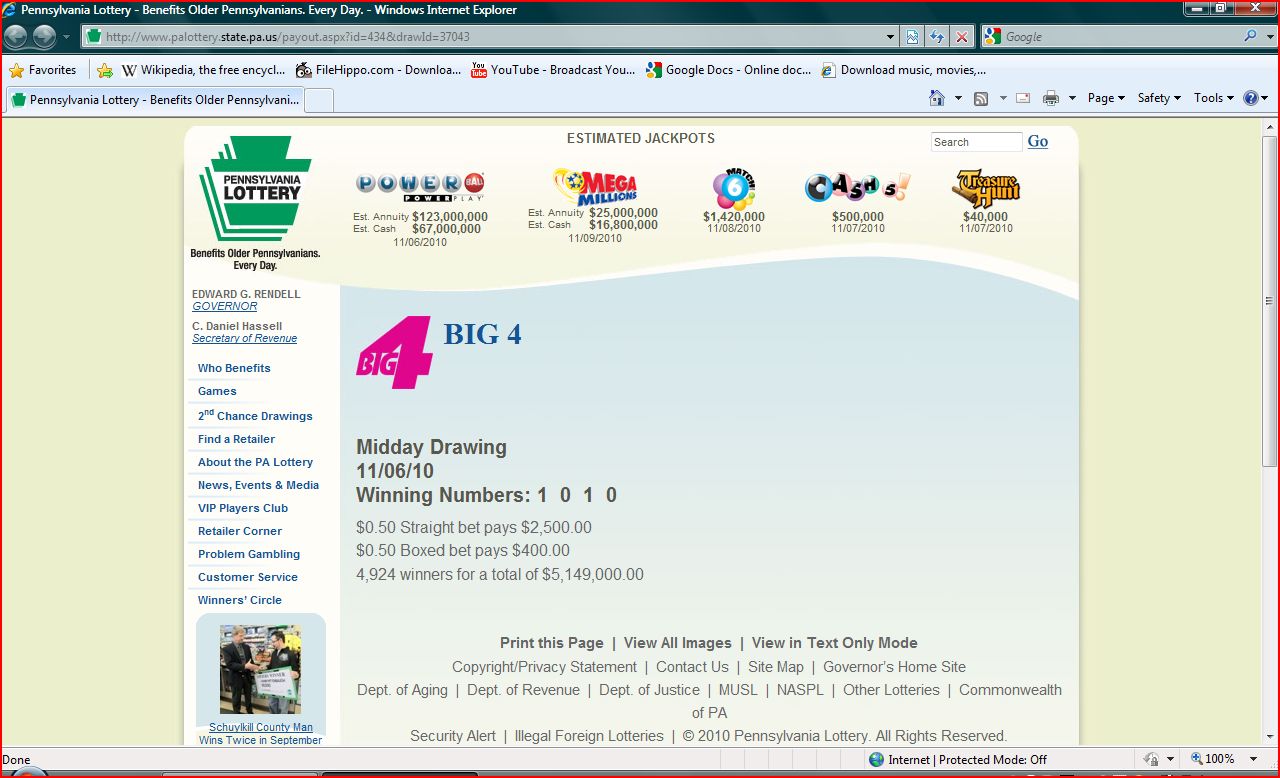Open the Illegal Foreign Lotteries link
The width and height of the screenshot is (1280, 778).
(x=589, y=736)
